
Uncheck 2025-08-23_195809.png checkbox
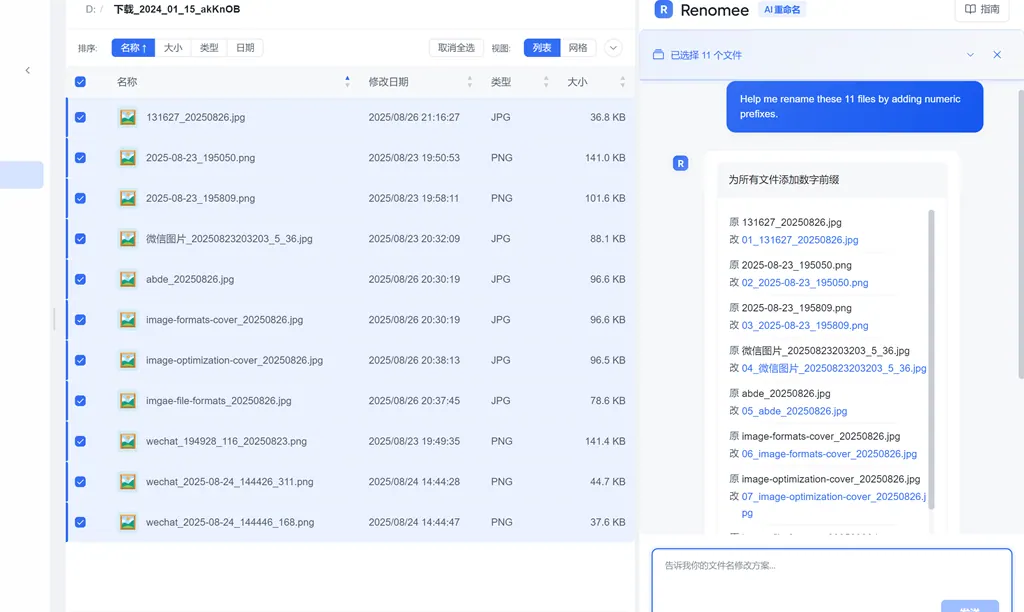[80, 198]
